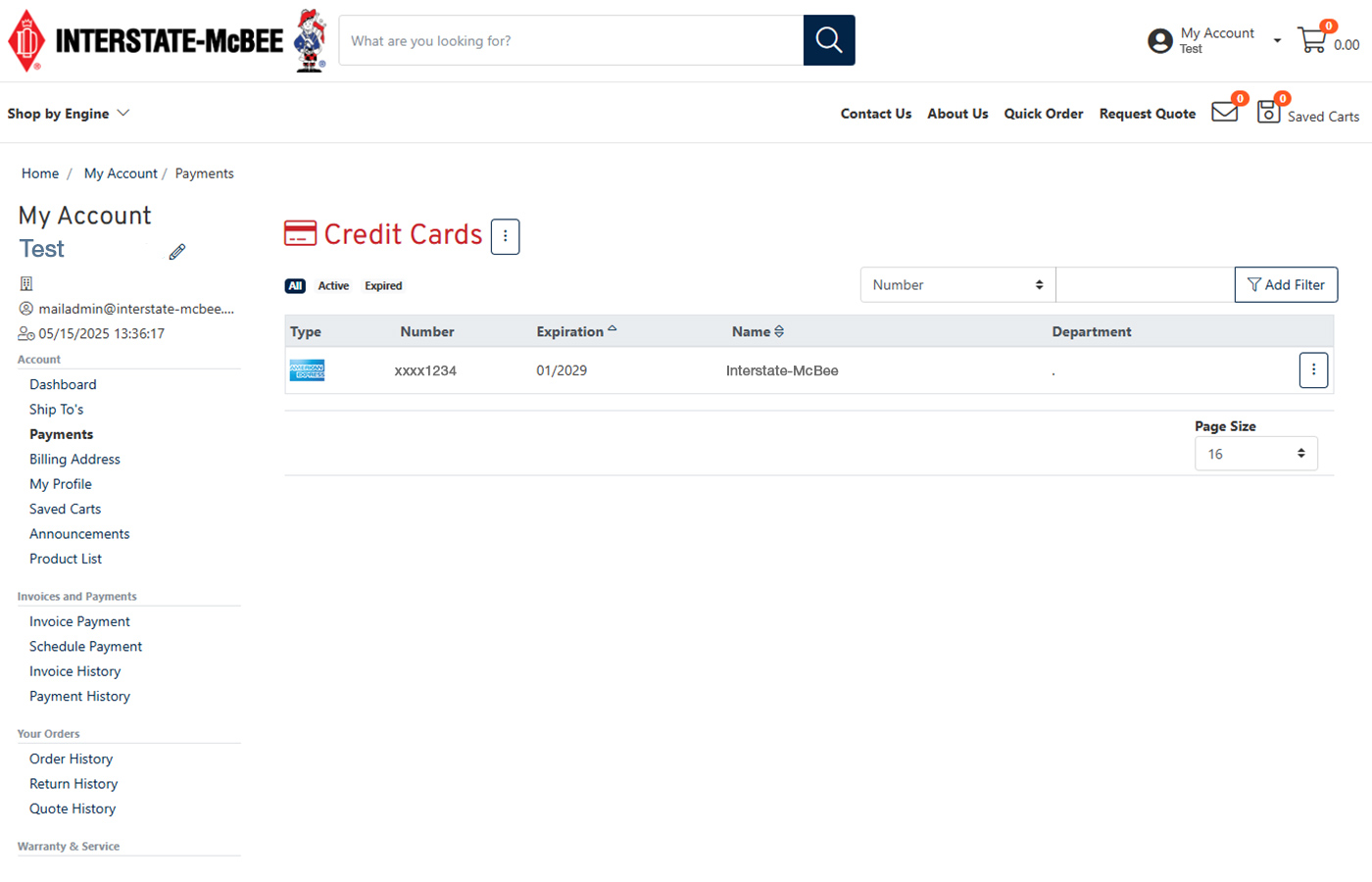Viewport: 1372px width, 882px height.
Task: Open About Us page
Action: click(x=957, y=114)
